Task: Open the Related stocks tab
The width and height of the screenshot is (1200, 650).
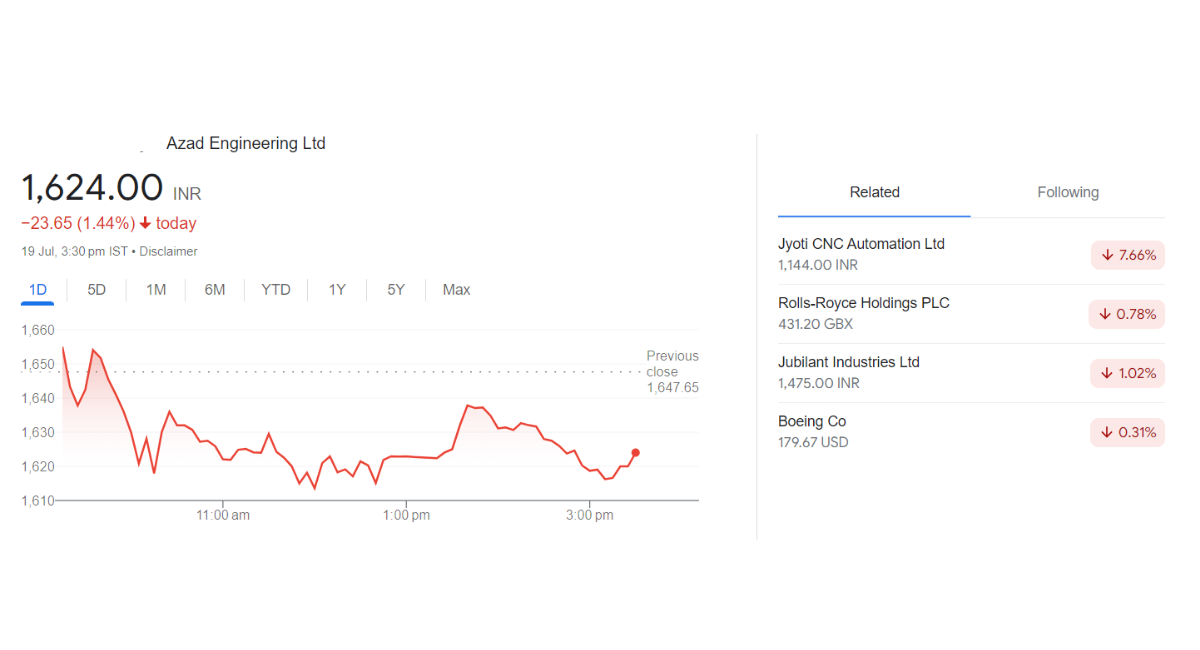Action: [874, 193]
